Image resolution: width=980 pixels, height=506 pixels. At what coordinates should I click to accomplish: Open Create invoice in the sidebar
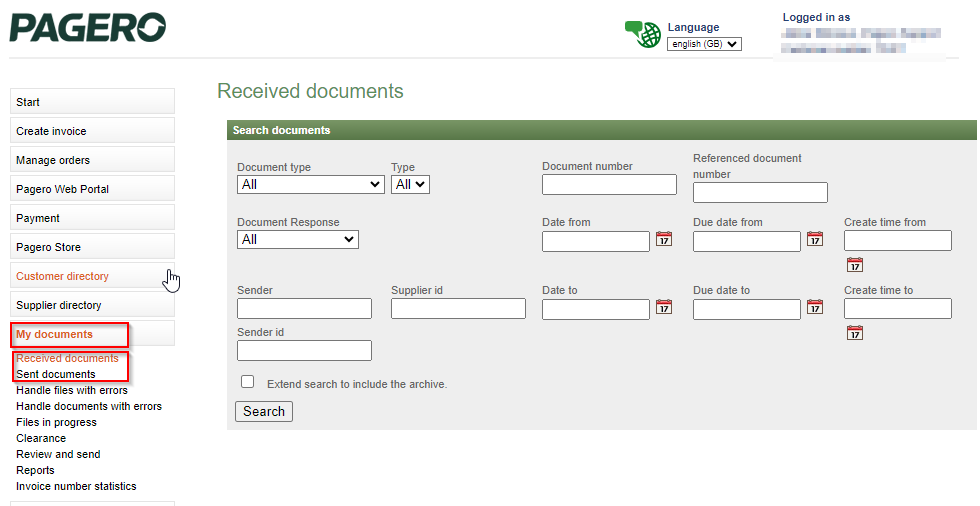click(92, 131)
